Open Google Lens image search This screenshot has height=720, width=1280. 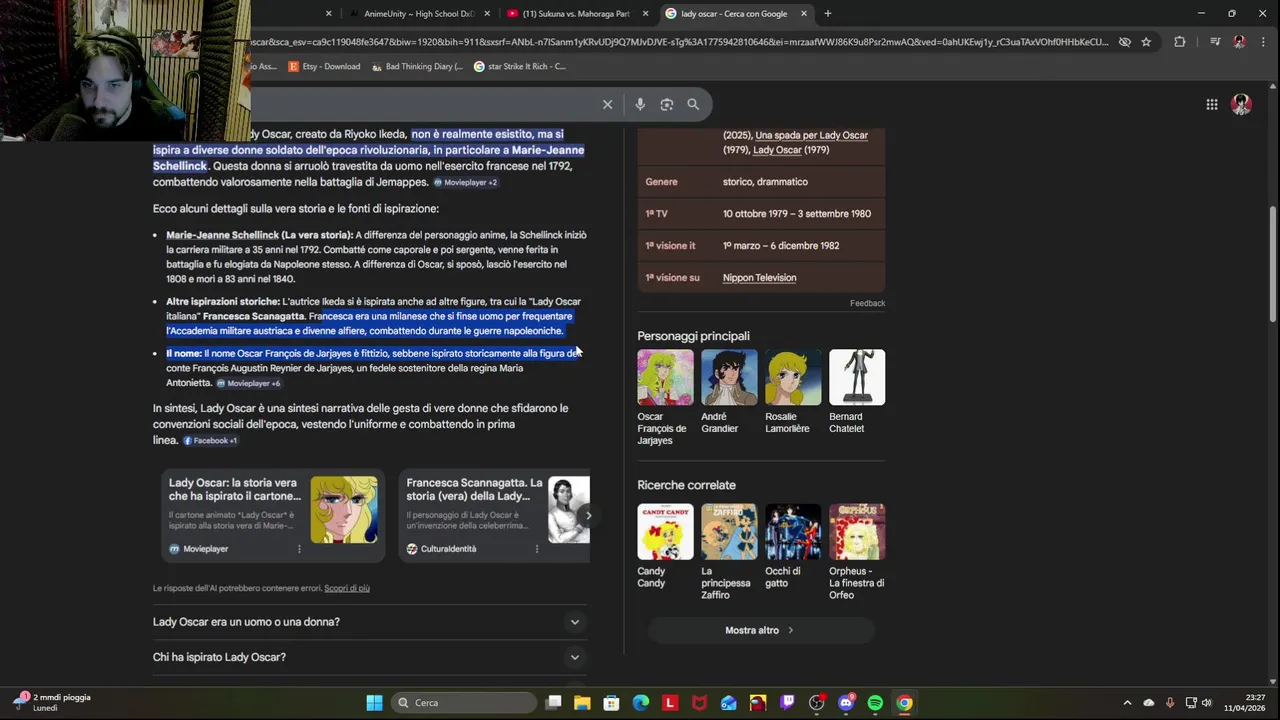click(x=667, y=104)
